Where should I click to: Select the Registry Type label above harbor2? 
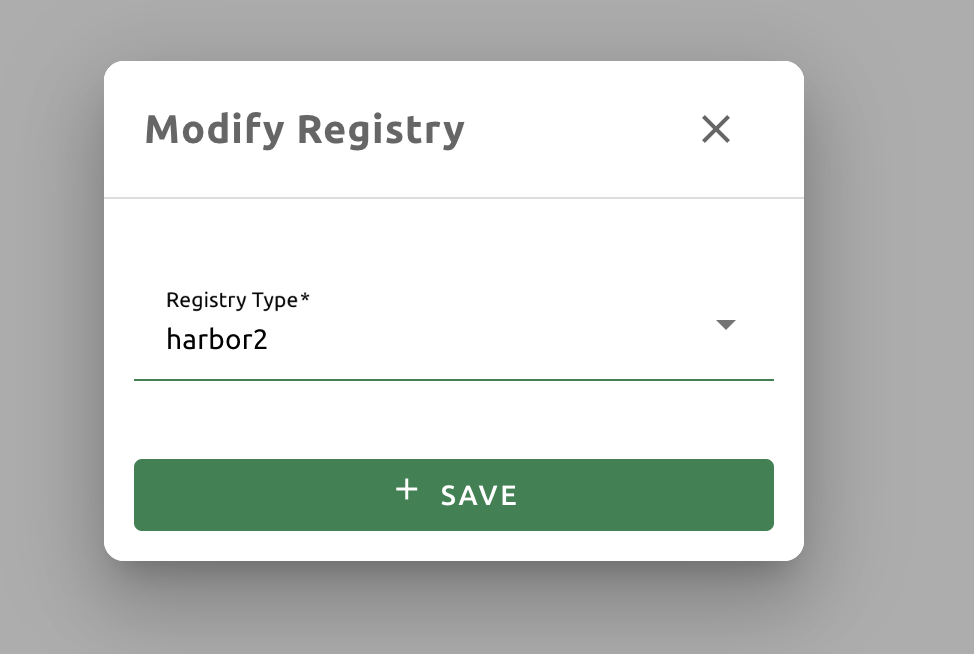[237, 299]
